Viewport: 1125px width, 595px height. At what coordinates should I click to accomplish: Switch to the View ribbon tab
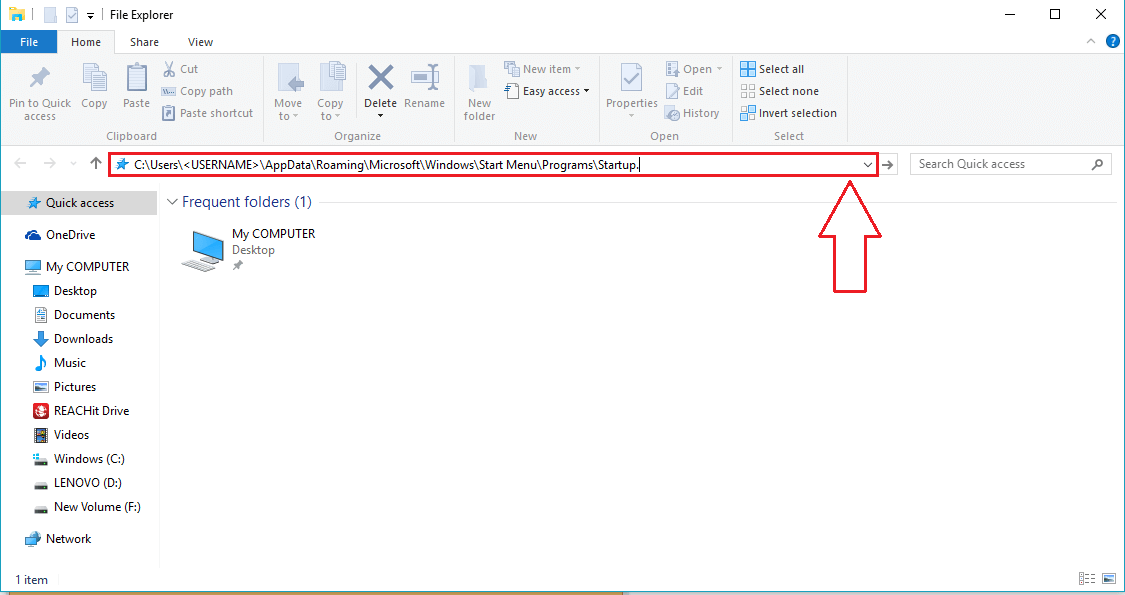tap(200, 42)
